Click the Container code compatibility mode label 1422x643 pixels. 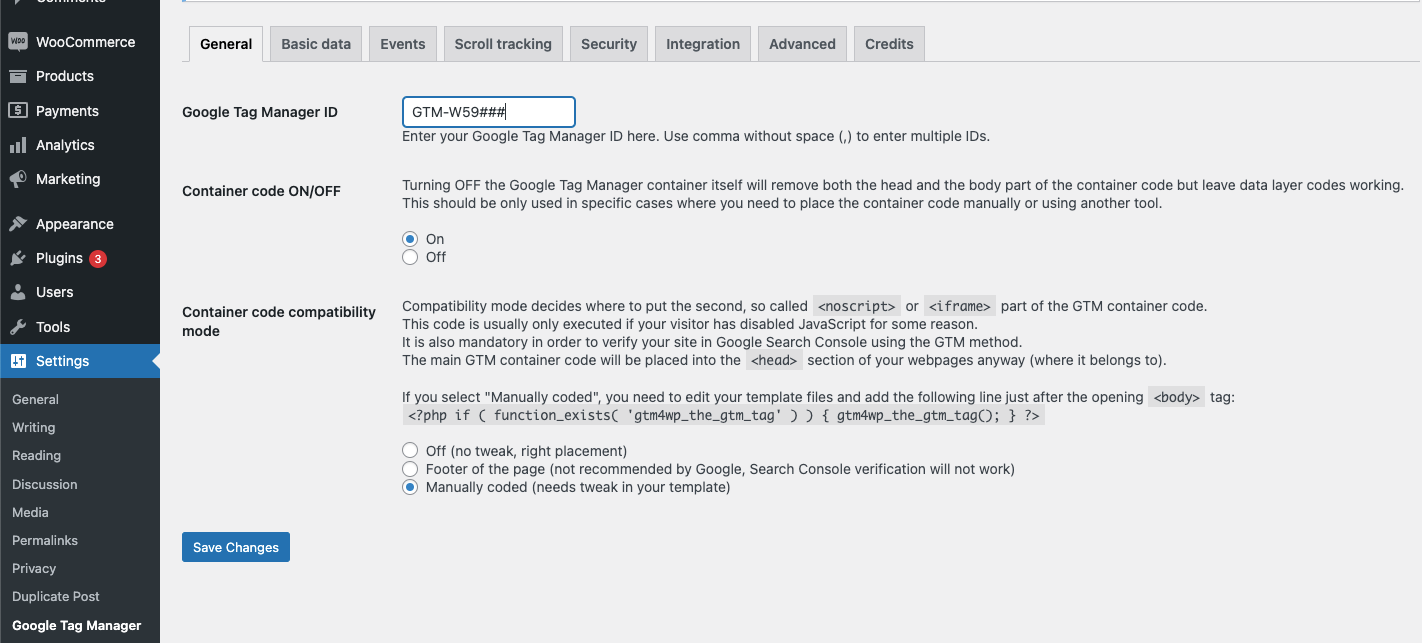click(279, 321)
